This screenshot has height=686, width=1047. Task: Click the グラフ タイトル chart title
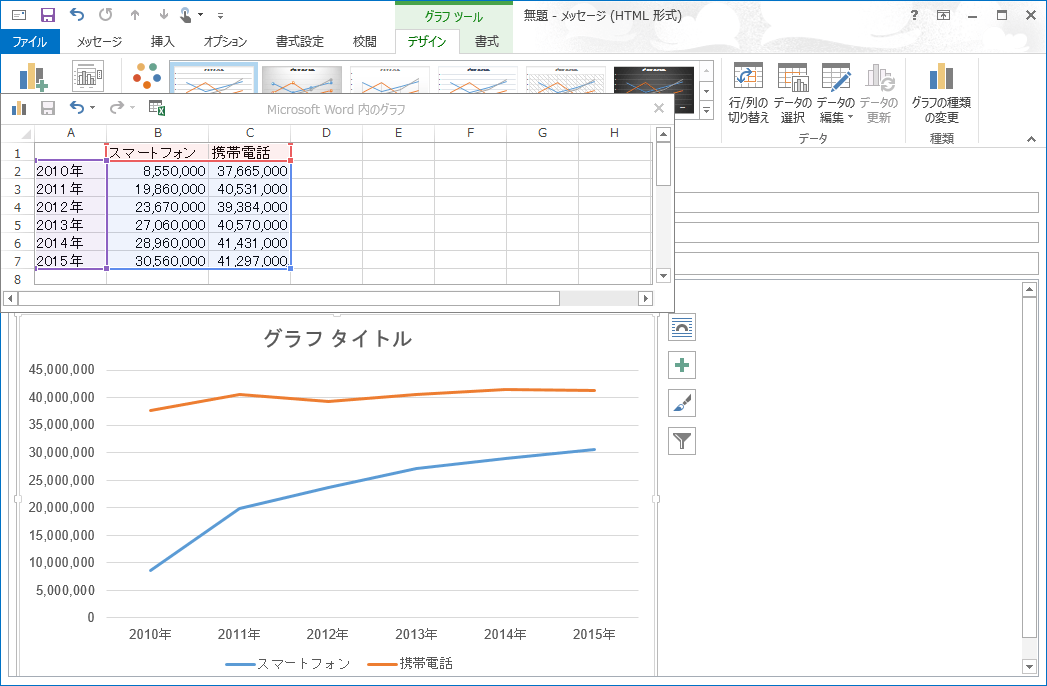click(x=337, y=339)
